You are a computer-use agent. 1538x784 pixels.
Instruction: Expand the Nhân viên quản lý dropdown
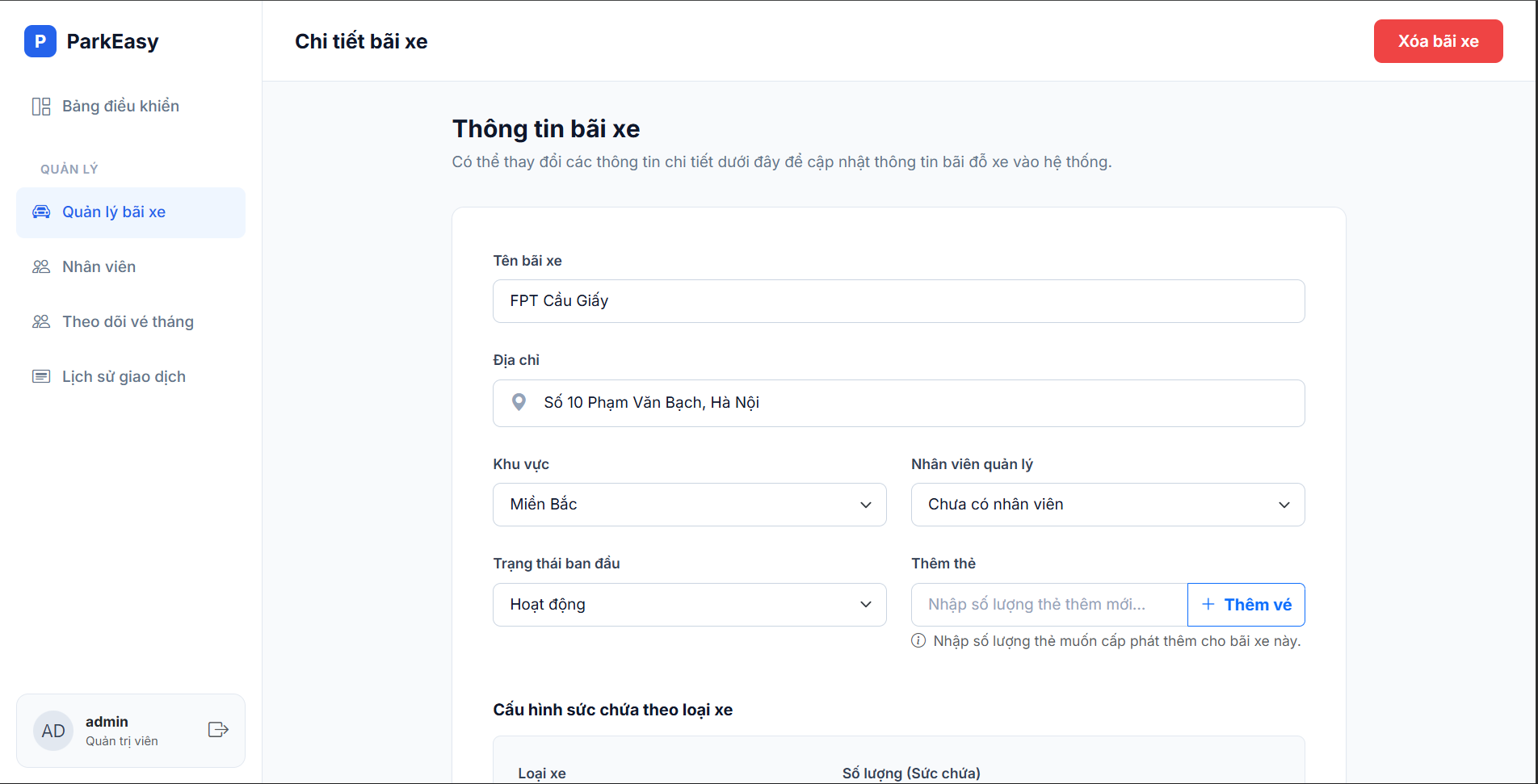point(1107,505)
